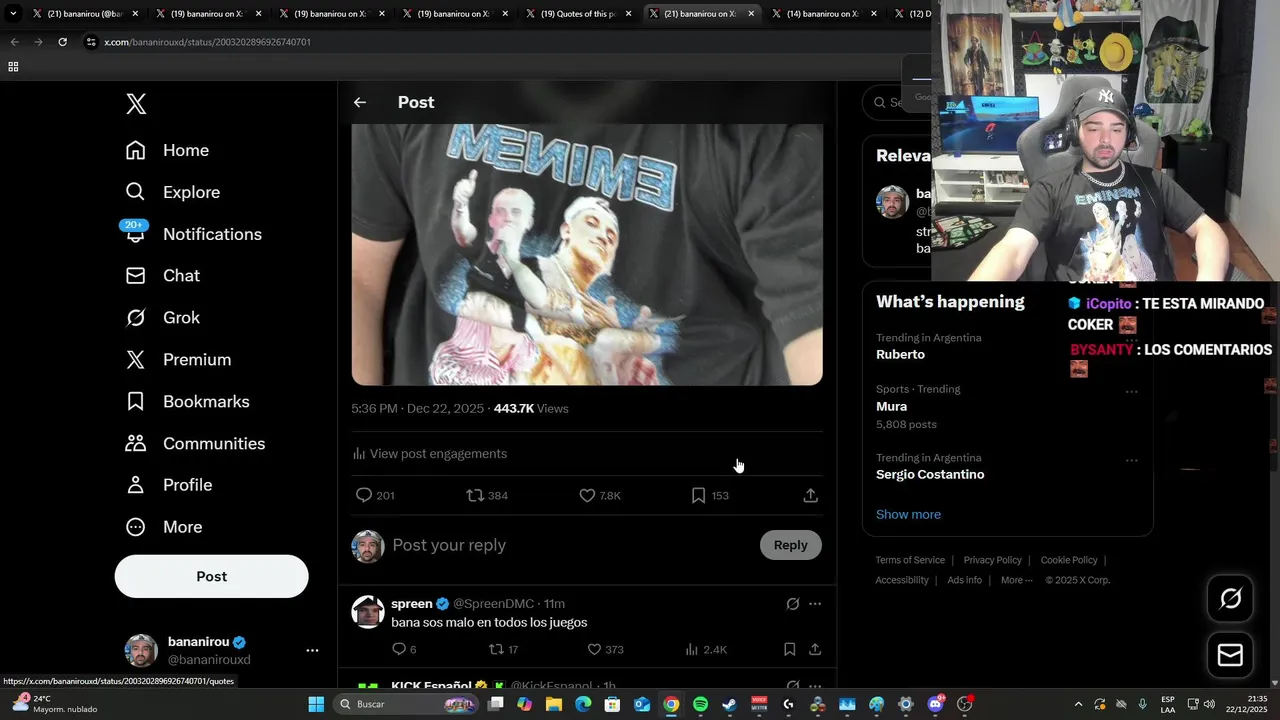Switch to the '(14) bananirou on X' tab

pos(824,14)
